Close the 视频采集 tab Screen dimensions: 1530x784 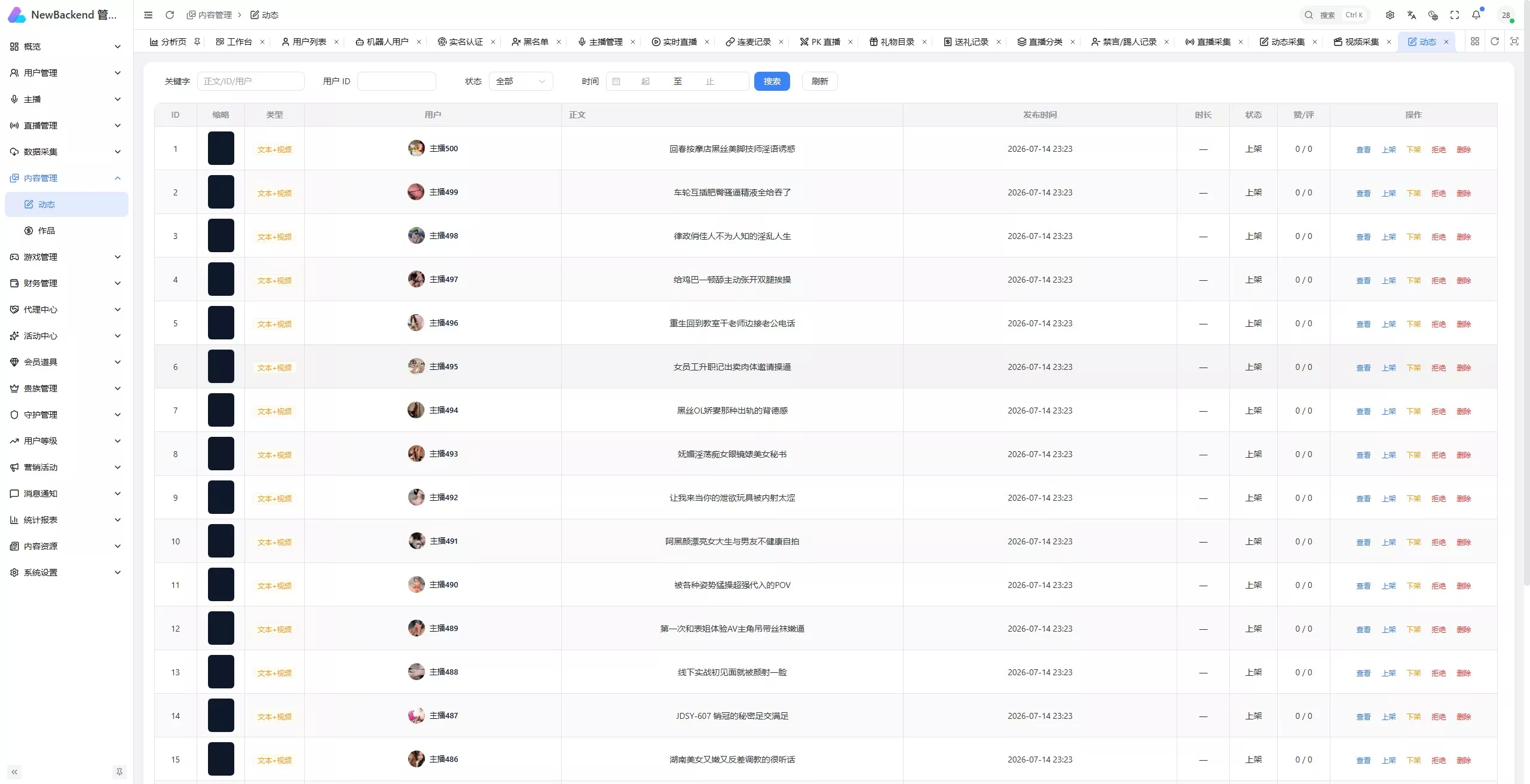tap(1388, 42)
